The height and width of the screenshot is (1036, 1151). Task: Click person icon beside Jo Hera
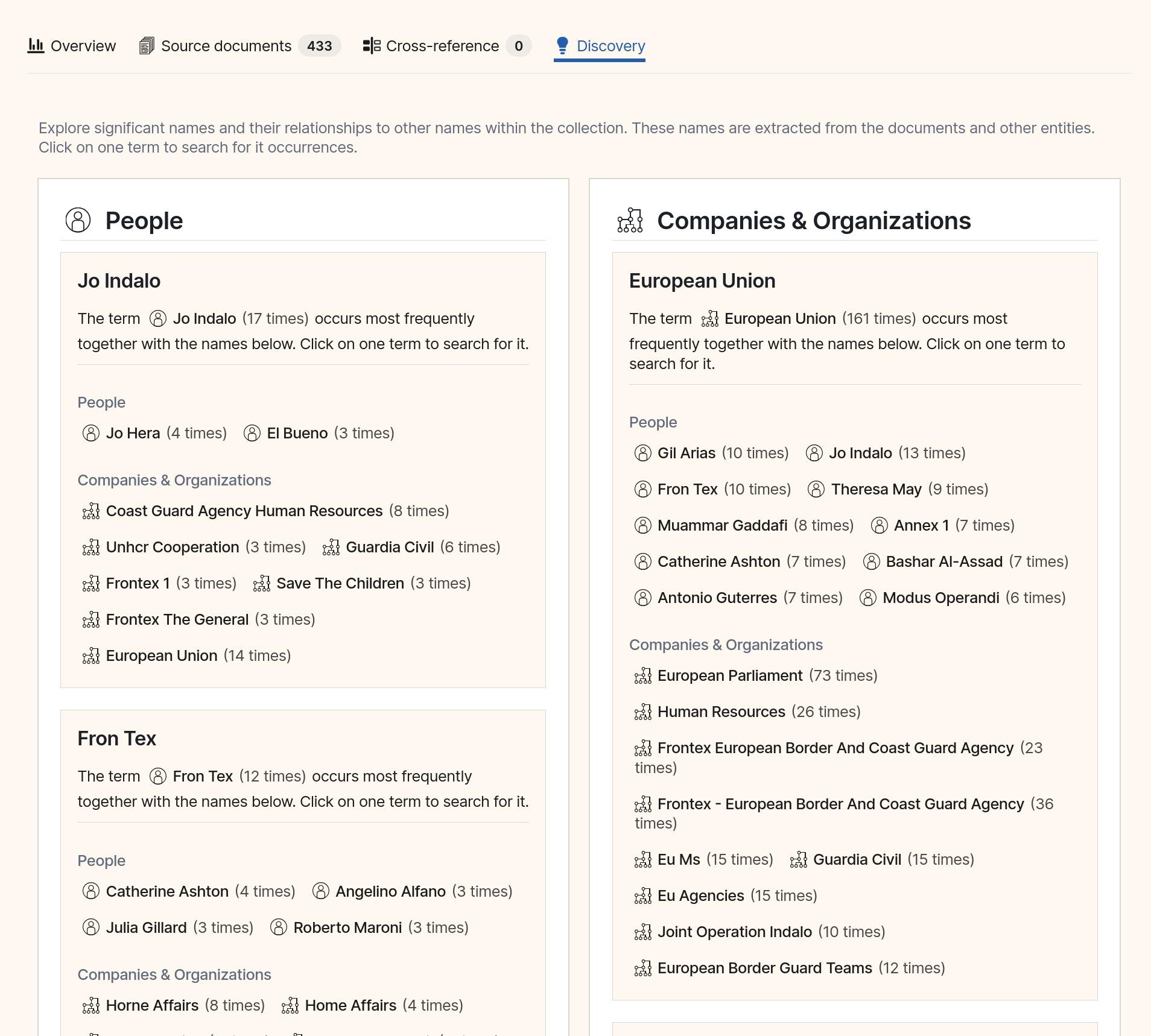[91, 433]
